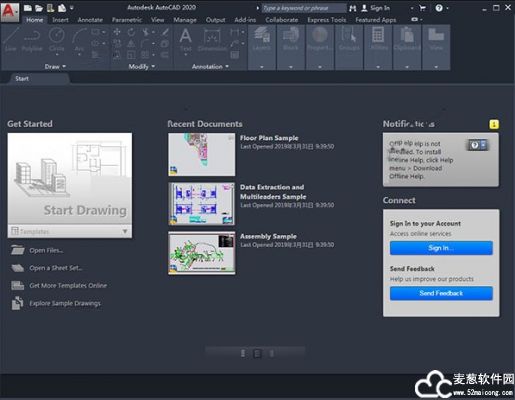Click Explore Sample Drawings link
Viewport: 515px width, 400px height.
[x=65, y=303]
